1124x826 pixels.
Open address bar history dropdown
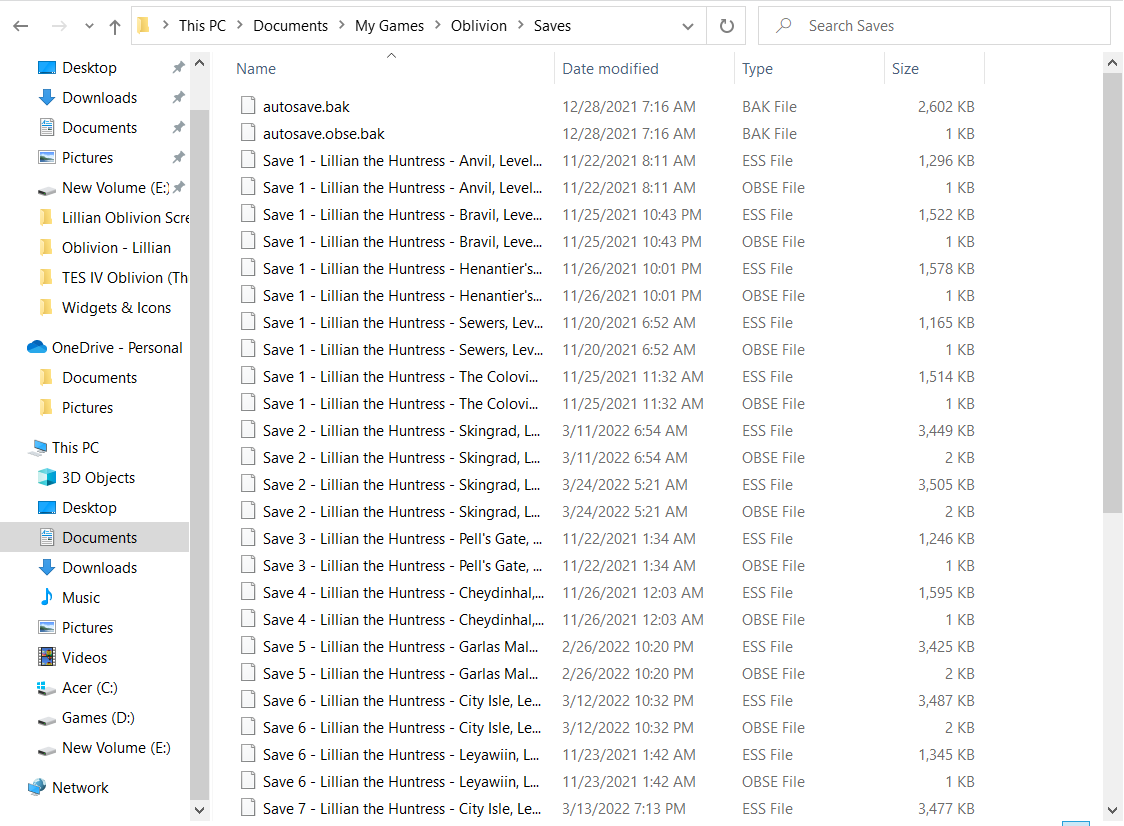[x=687, y=27]
